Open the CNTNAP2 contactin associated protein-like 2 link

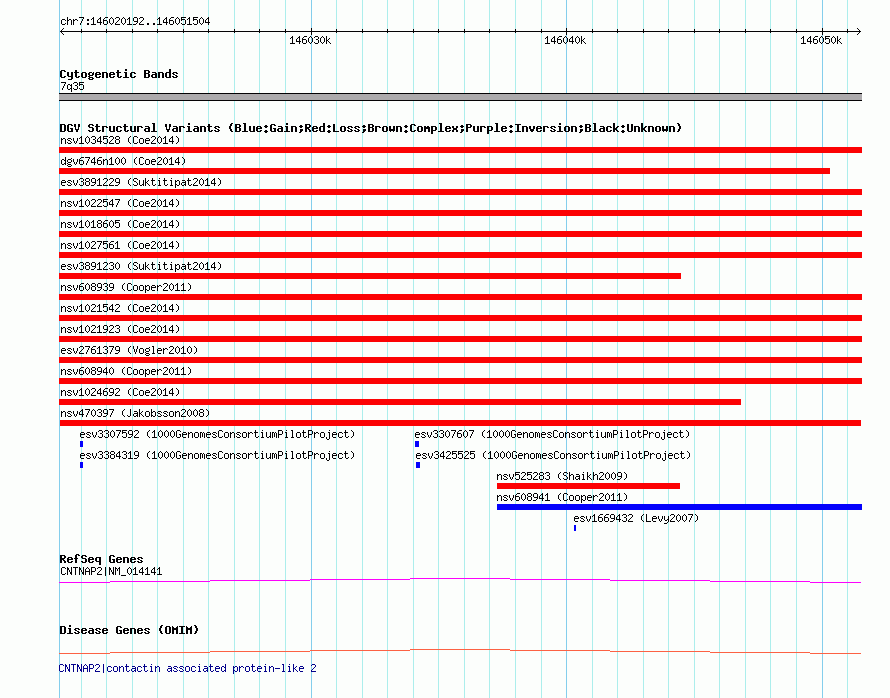188,668
